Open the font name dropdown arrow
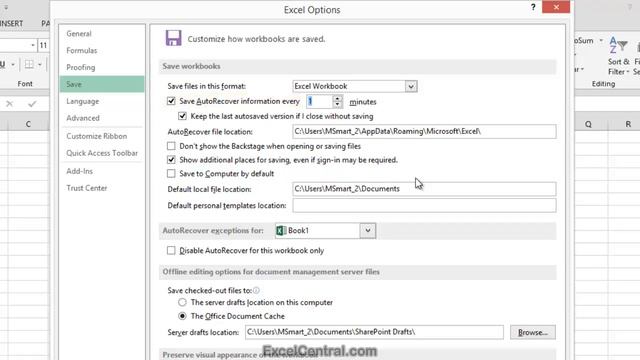This screenshot has width=640, height=360. (x=33, y=45)
